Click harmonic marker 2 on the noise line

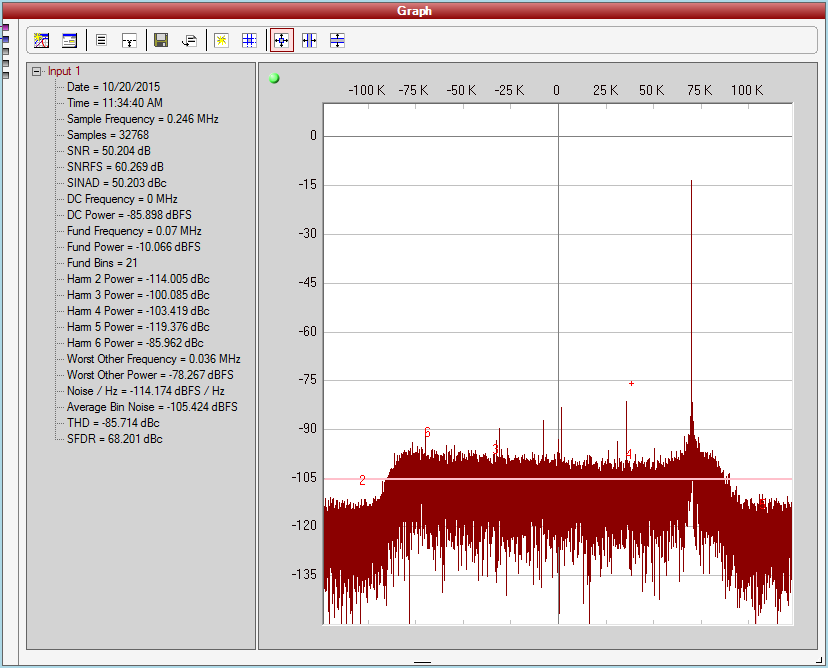[x=362, y=480]
